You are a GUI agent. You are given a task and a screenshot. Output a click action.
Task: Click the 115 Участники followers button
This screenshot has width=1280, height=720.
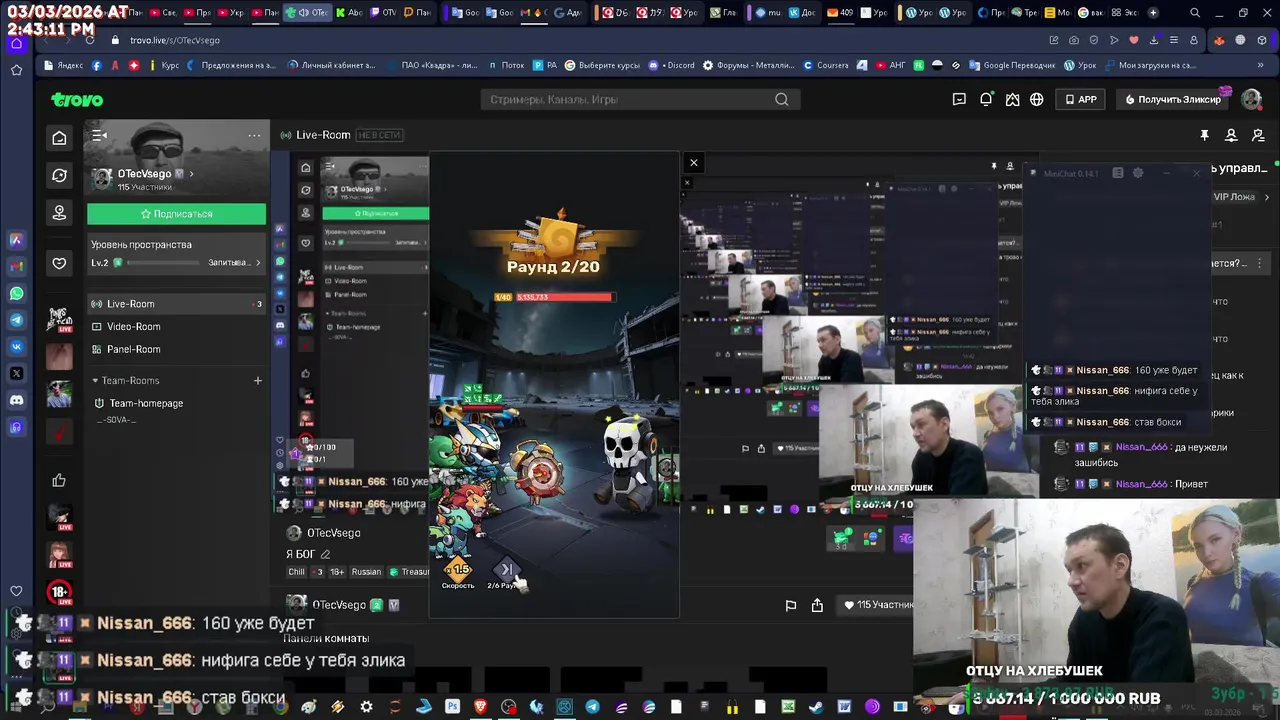pos(878,605)
